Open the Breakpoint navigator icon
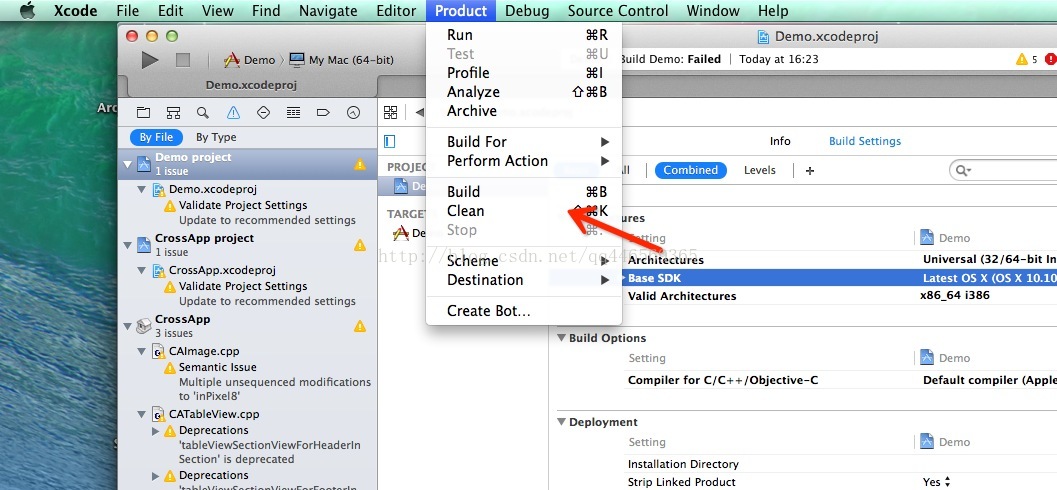This screenshot has height=490, width=1057. [x=323, y=113]
